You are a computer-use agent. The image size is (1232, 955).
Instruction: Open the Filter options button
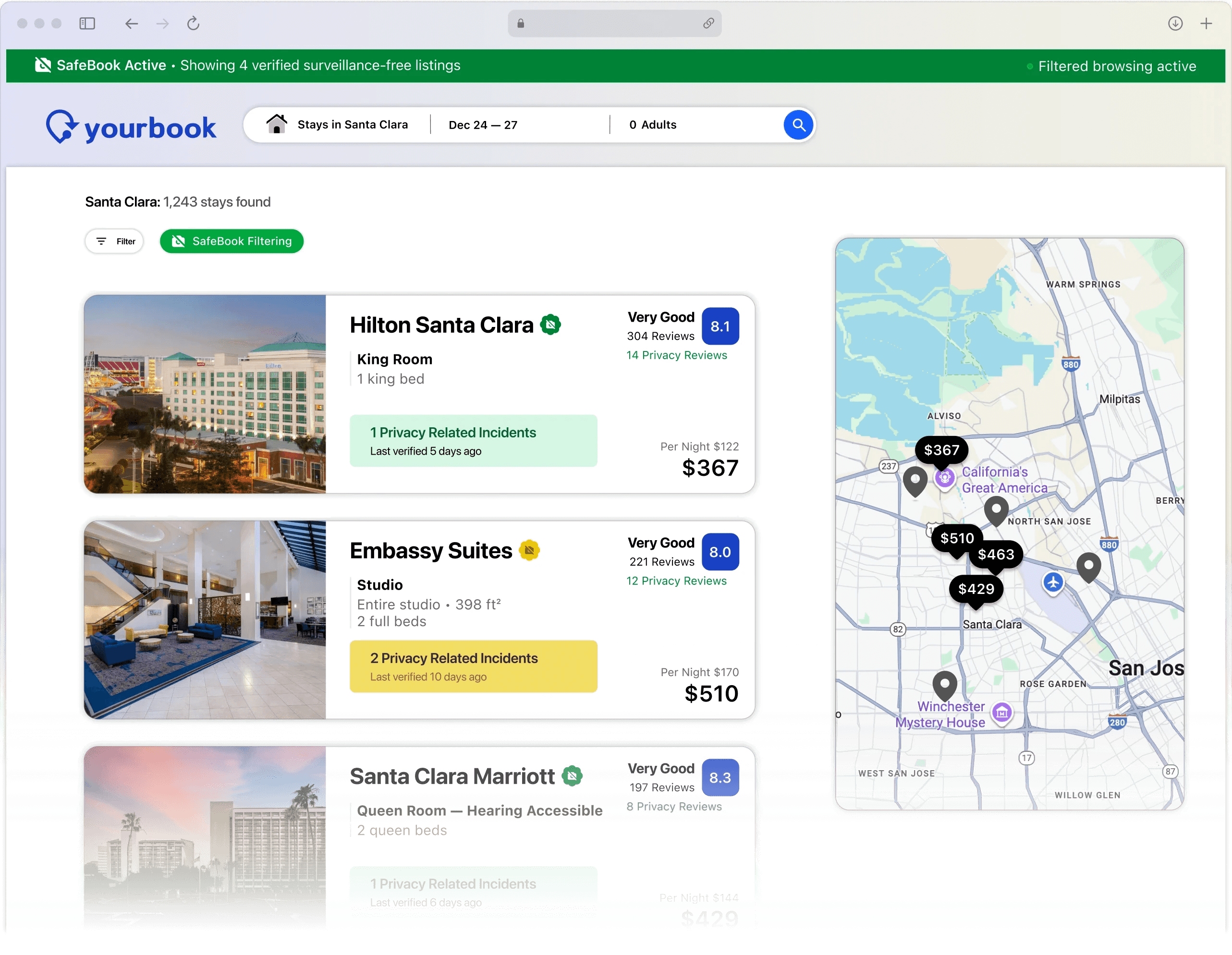pos(114,242)
